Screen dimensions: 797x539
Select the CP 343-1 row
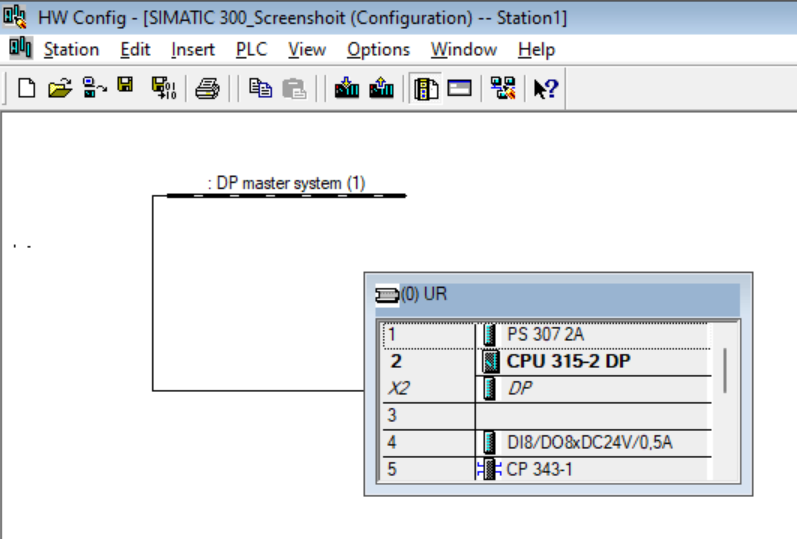[546, 469]
